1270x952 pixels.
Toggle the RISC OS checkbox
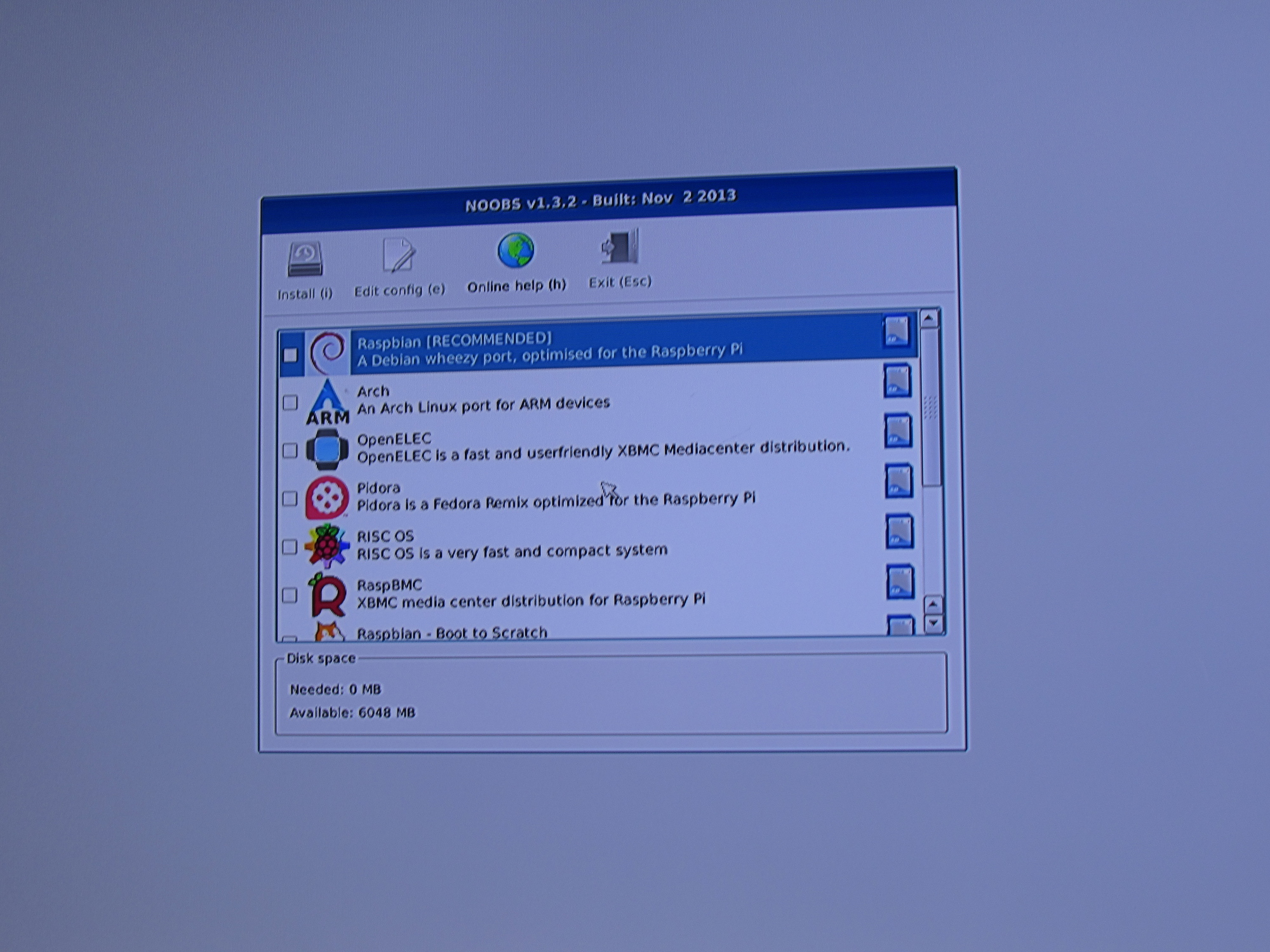coord(290,546)
